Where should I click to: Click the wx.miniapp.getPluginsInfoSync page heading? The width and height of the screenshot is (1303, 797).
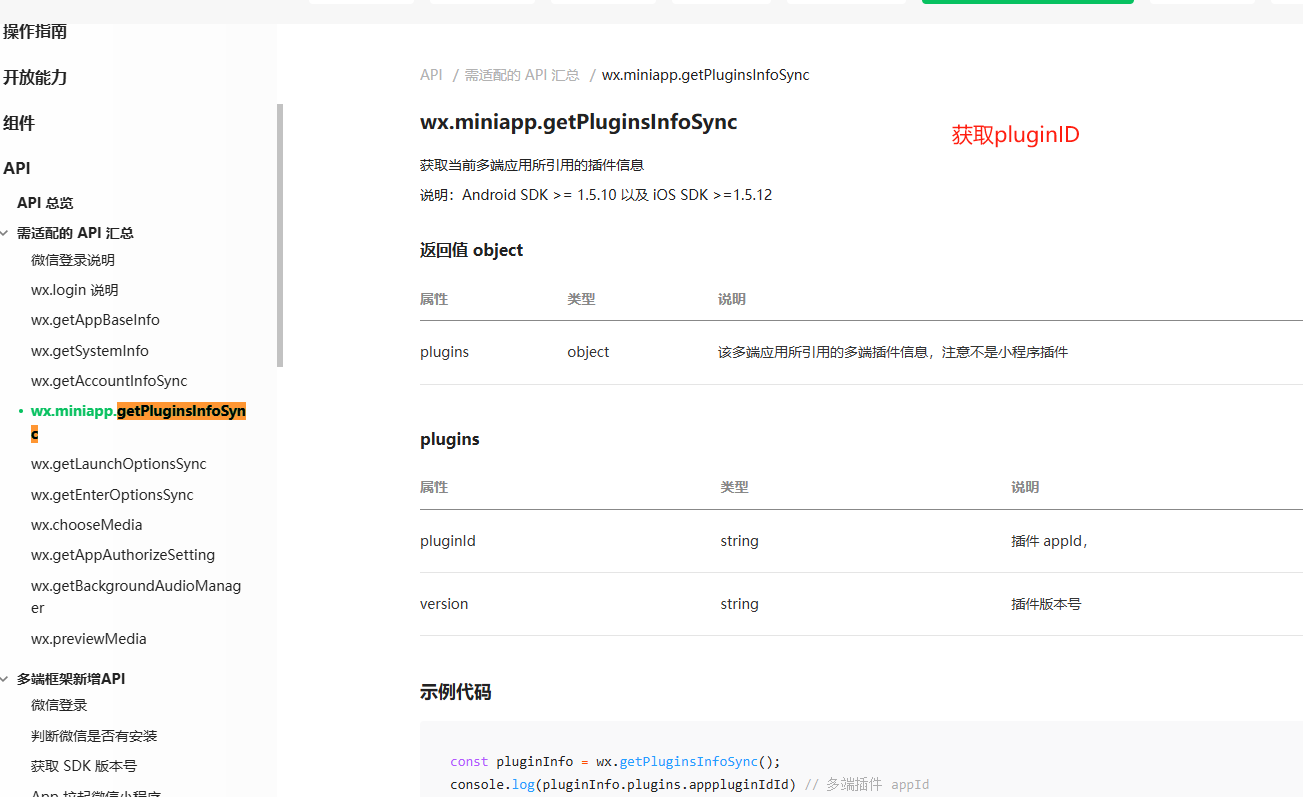579,122
